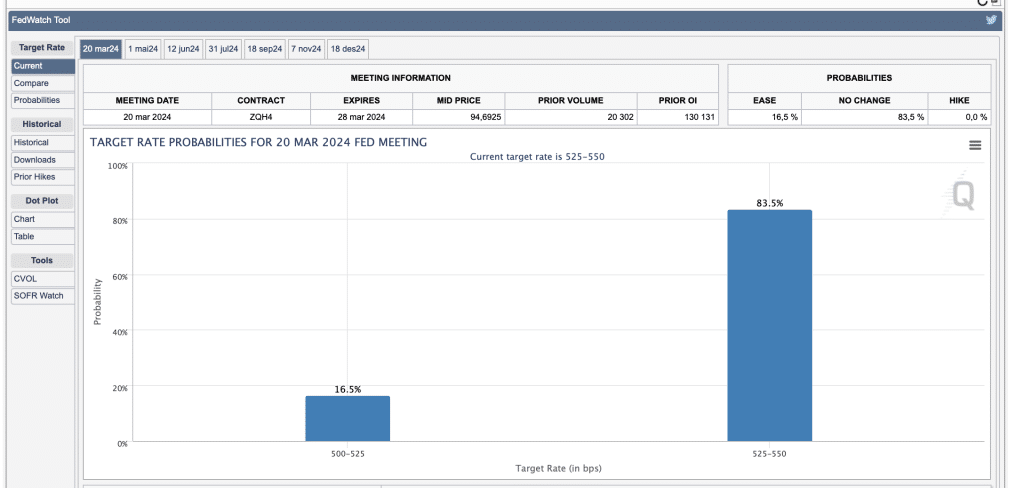Click the 0,0 % hike probability cell
The image size is (1024, 488).
(959, 118)
